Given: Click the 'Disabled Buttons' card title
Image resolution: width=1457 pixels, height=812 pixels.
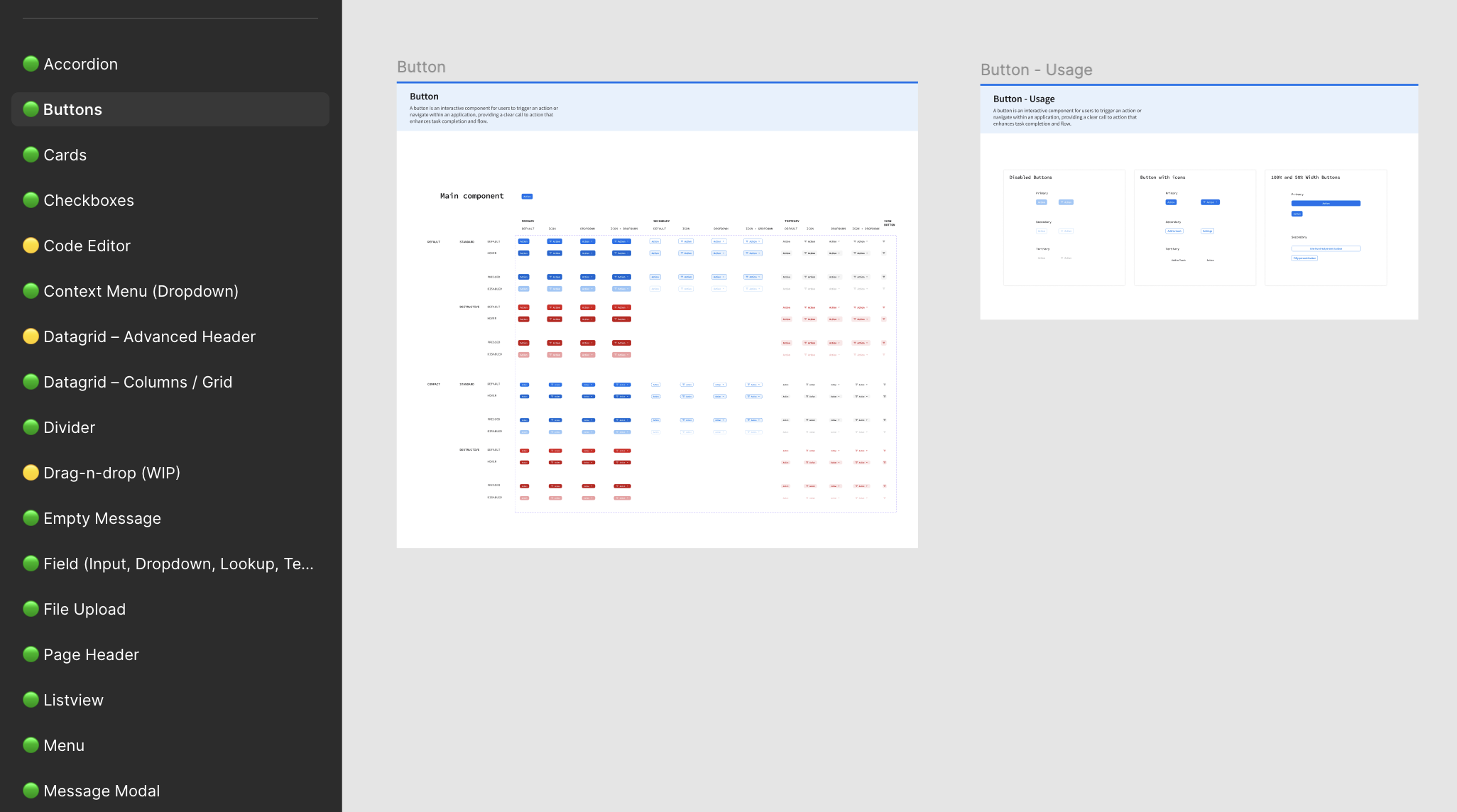Looking at the screenshot, I should (x=1030, y=177).
